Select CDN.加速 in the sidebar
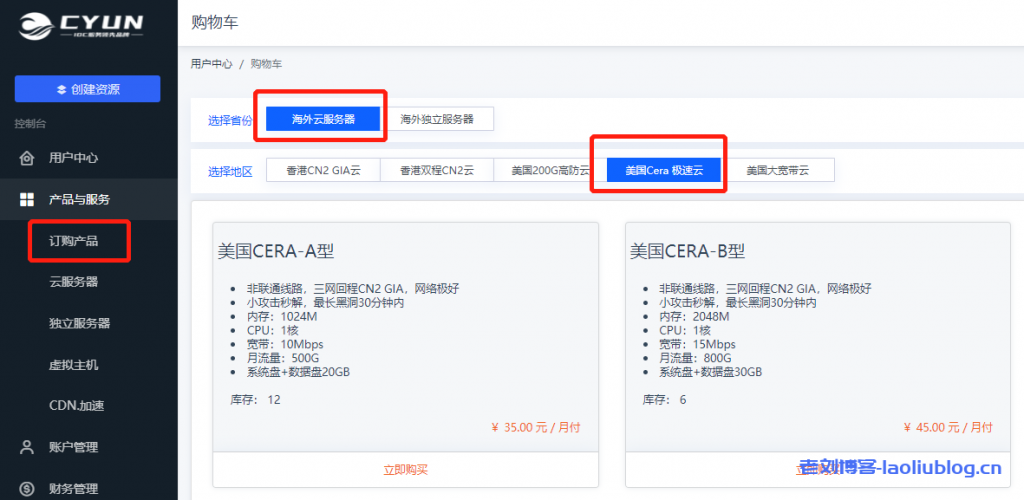 77,406
